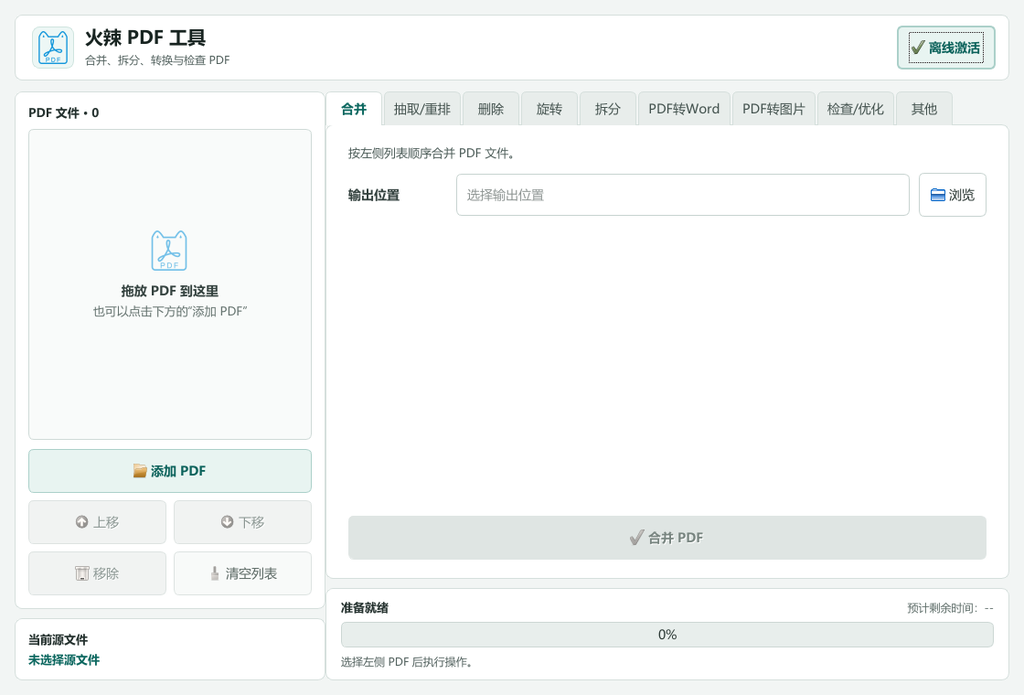
Task: Click the 准备就绪 status label
Action: pyautogui.click(x=364, y=608)
